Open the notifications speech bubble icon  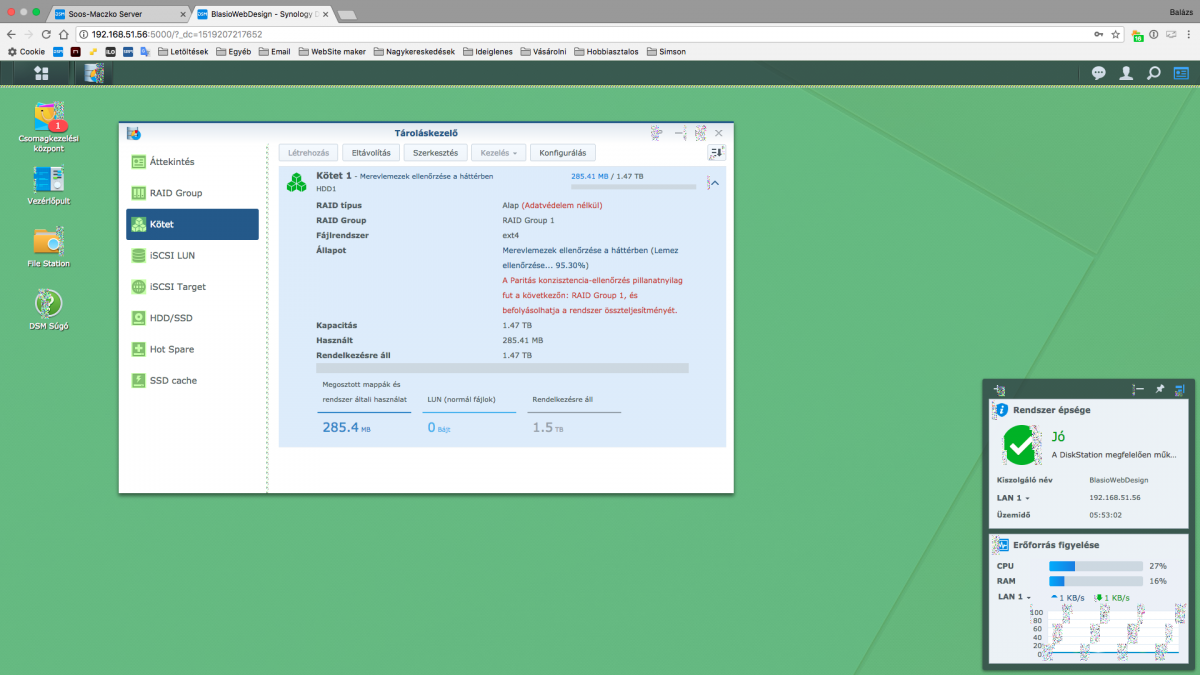click(1098, 73)
